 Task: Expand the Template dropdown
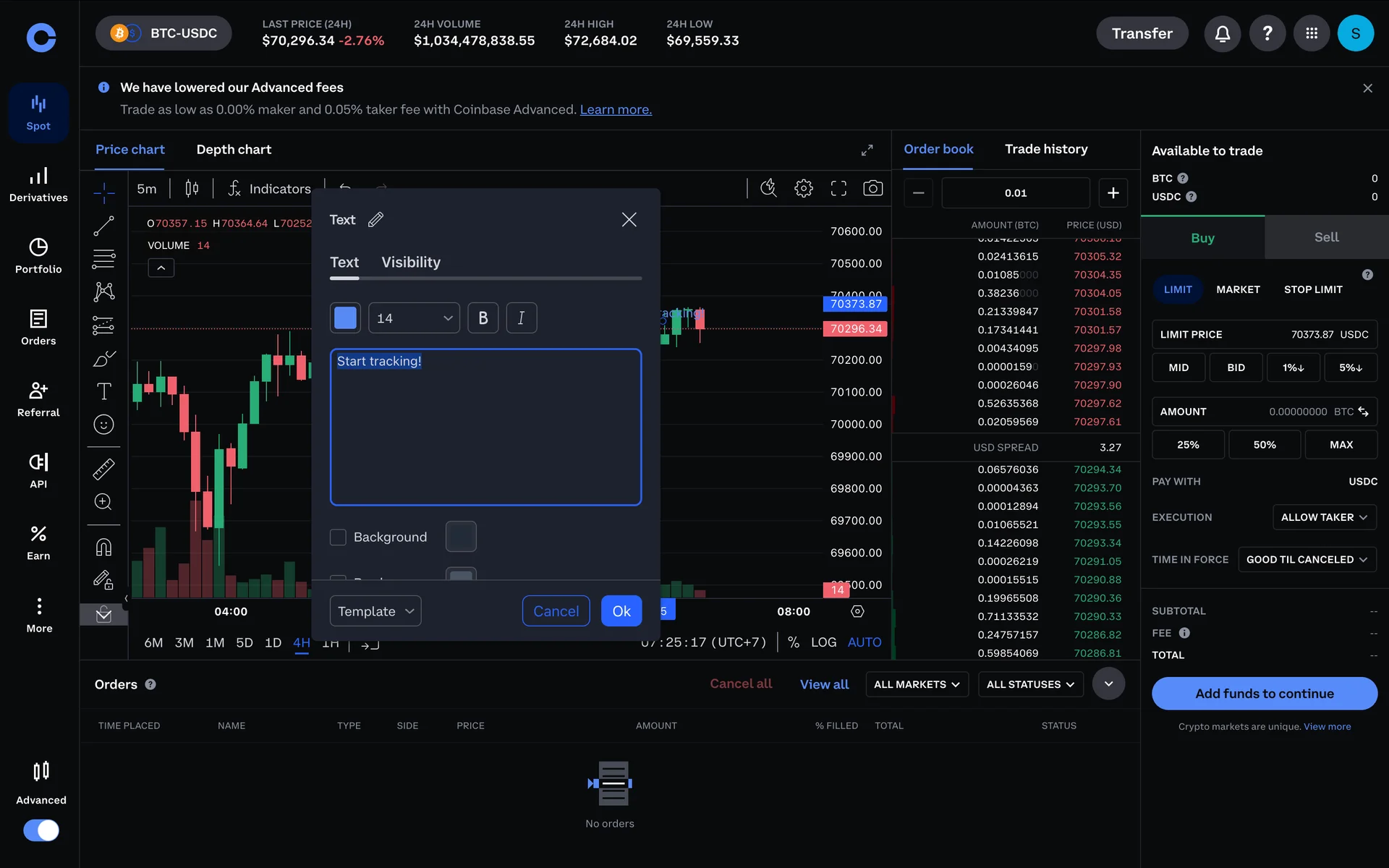(375, 611)
